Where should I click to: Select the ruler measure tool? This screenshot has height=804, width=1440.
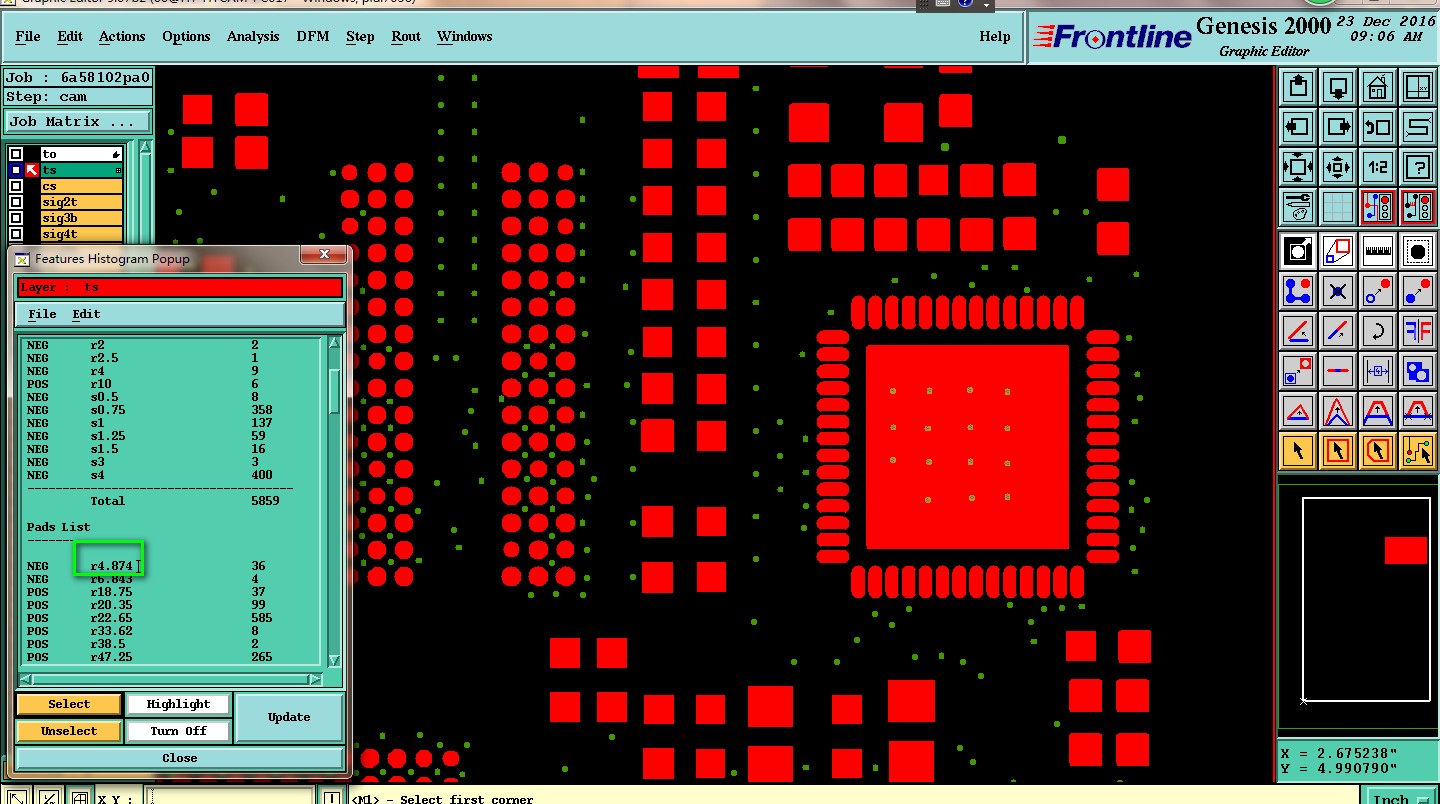1378,251
